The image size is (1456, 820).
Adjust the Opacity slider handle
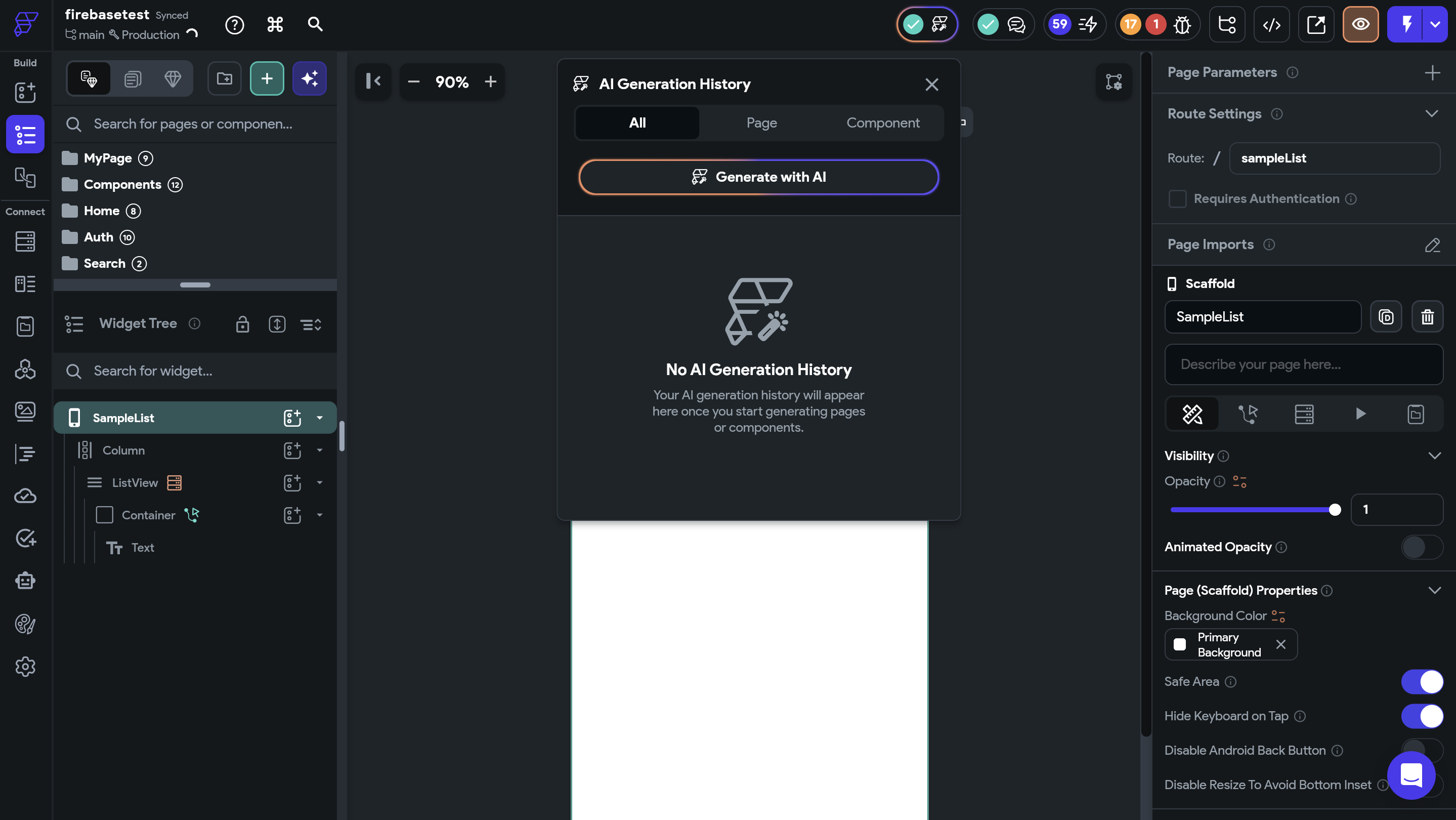1335,510
